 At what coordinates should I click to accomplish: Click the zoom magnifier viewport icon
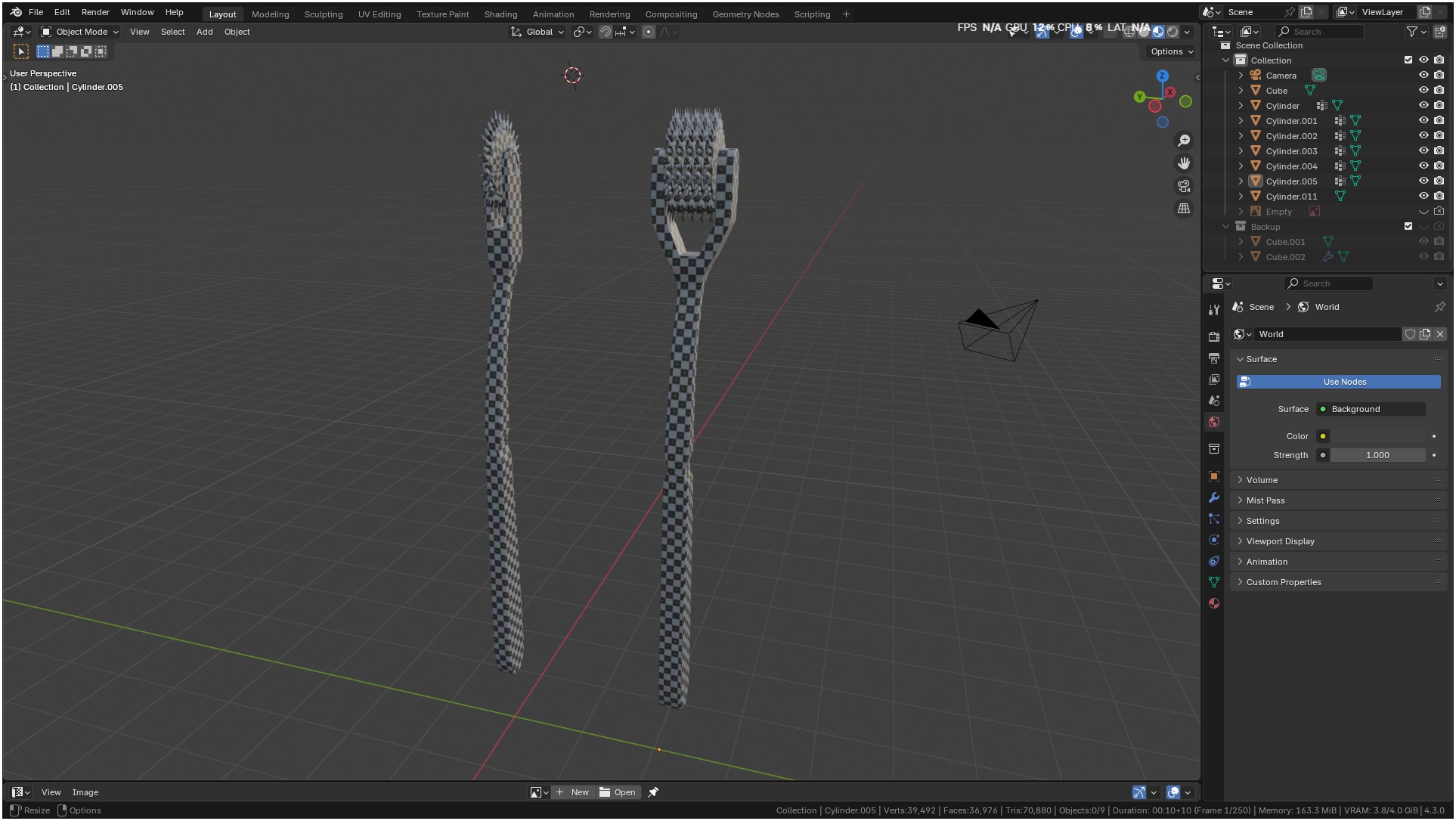[x=1184, y=141]
